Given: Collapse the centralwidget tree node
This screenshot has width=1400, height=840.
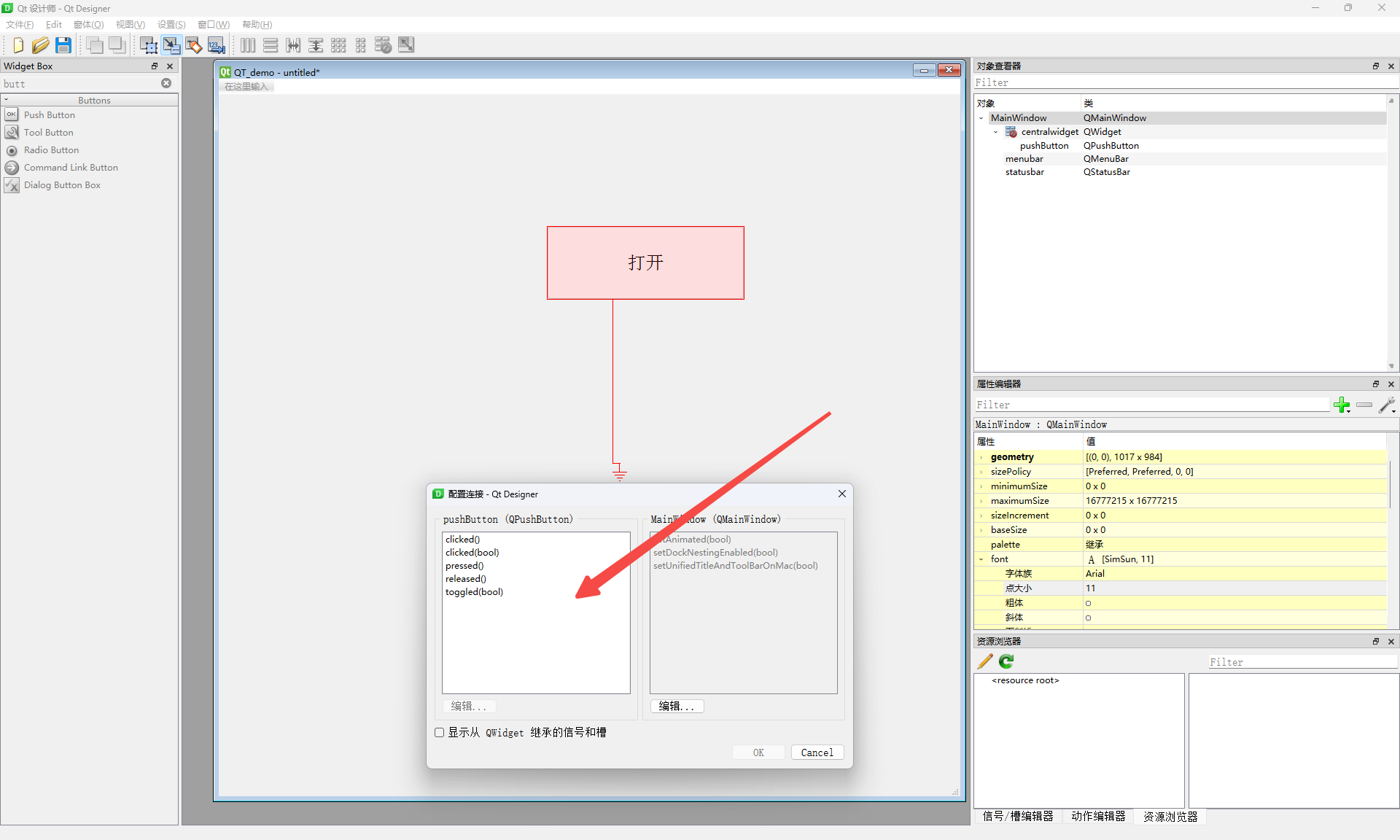Looking at the screenshot, I should 996,132.
